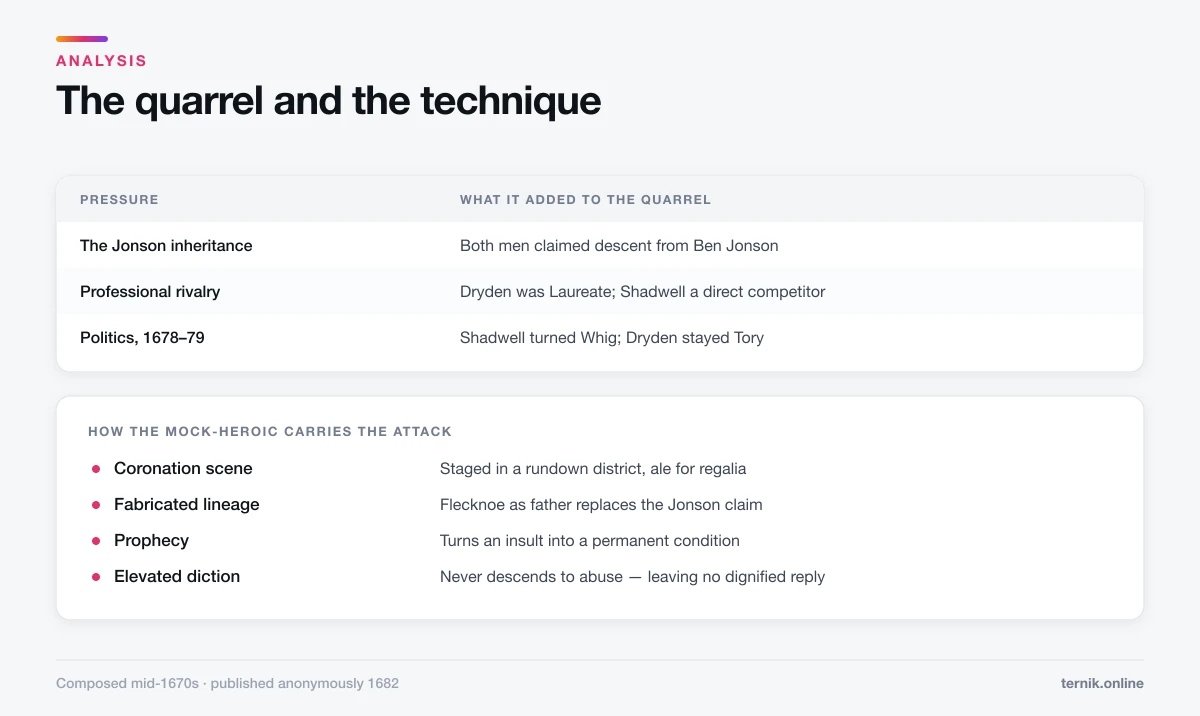Open the ternik.online link in footer
The image size is (1200, 716).
point(1102,684)
